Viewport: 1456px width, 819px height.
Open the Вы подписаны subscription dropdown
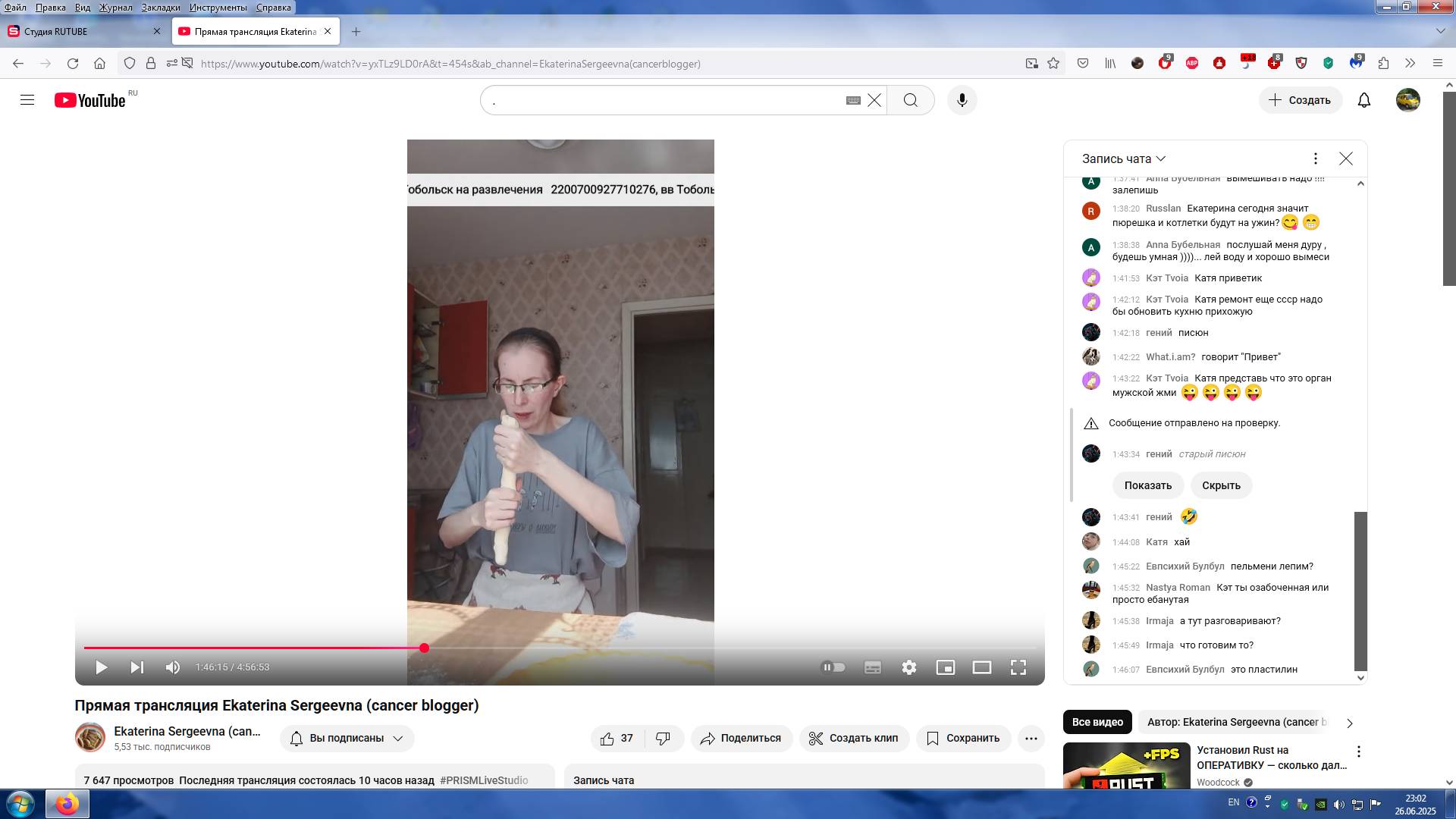[347, 738]
